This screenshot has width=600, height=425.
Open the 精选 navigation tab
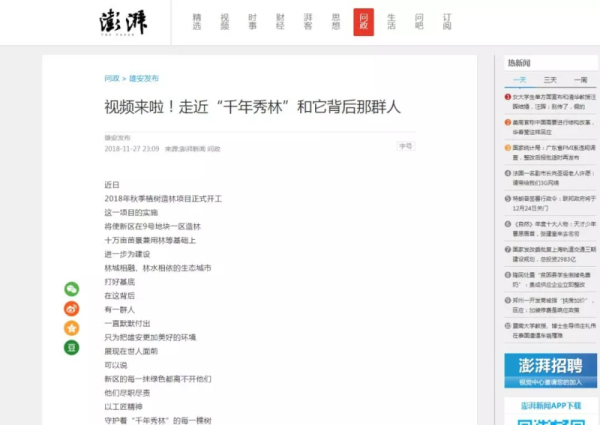[x=197, y=22]
